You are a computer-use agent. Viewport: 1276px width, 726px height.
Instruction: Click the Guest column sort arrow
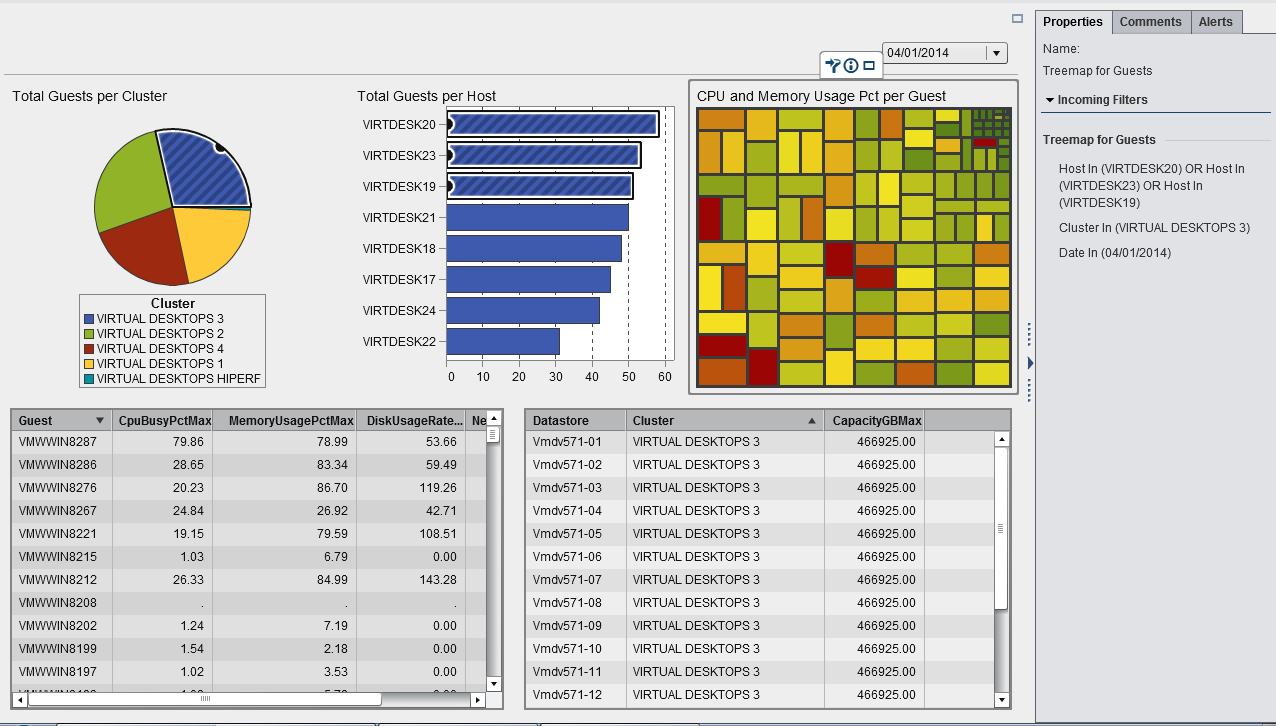tap(99, 421)
